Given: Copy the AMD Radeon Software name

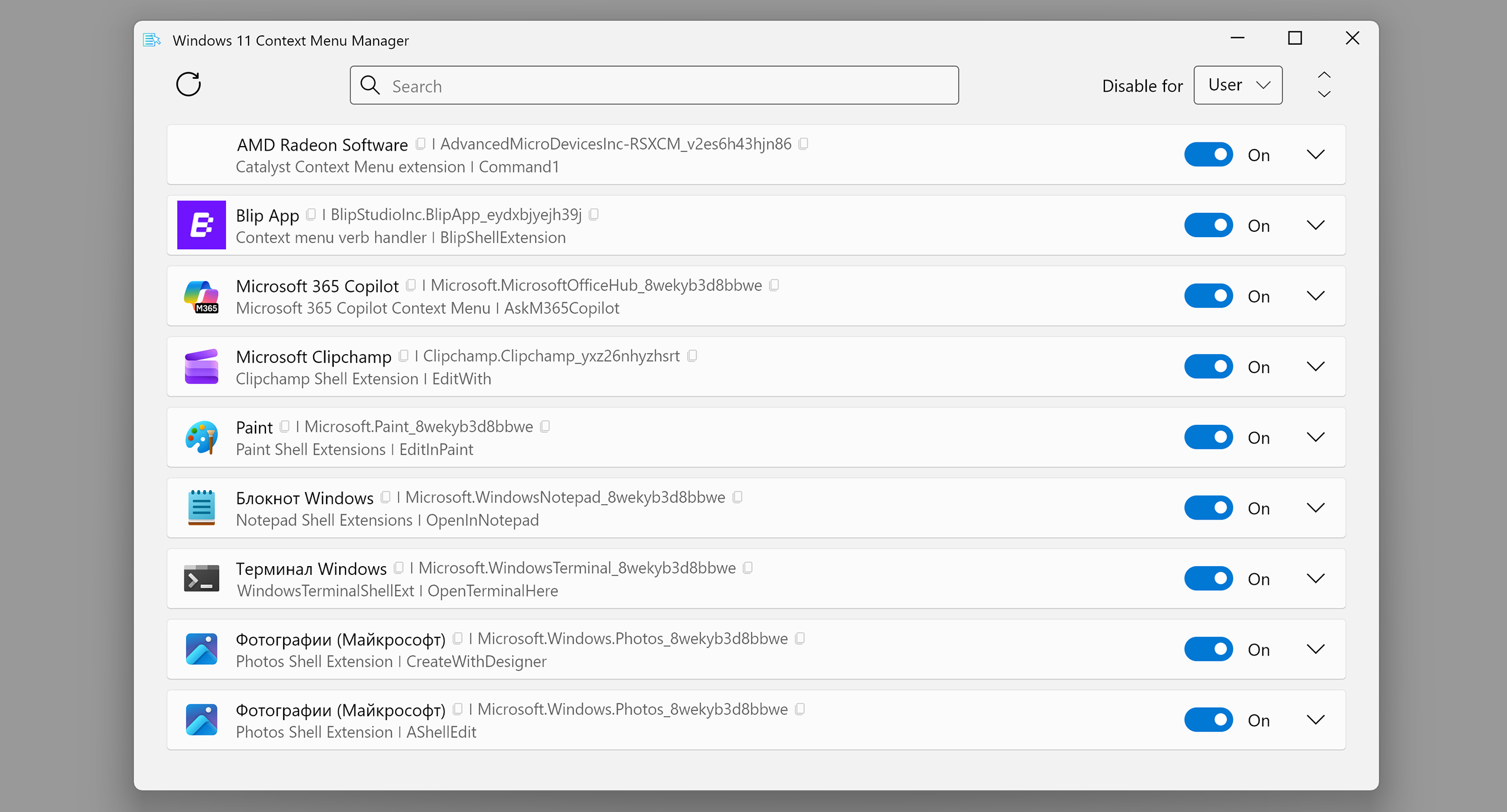Looking at the screenshot, I should 420,144.
